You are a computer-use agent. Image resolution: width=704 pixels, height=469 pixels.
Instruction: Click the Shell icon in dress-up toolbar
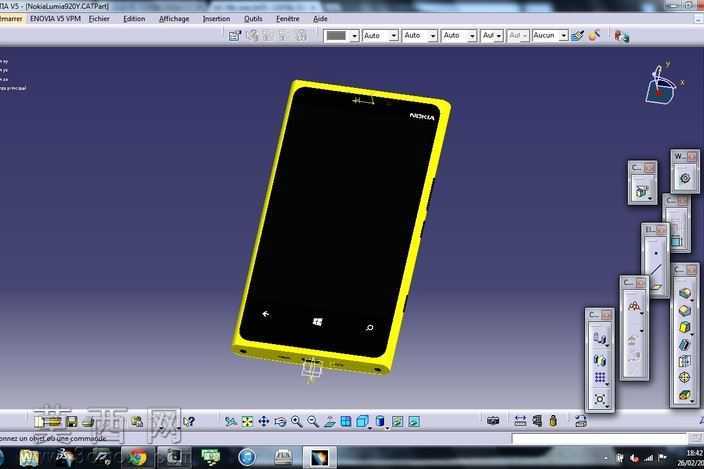pyautogui.click(x=684, y=344)
